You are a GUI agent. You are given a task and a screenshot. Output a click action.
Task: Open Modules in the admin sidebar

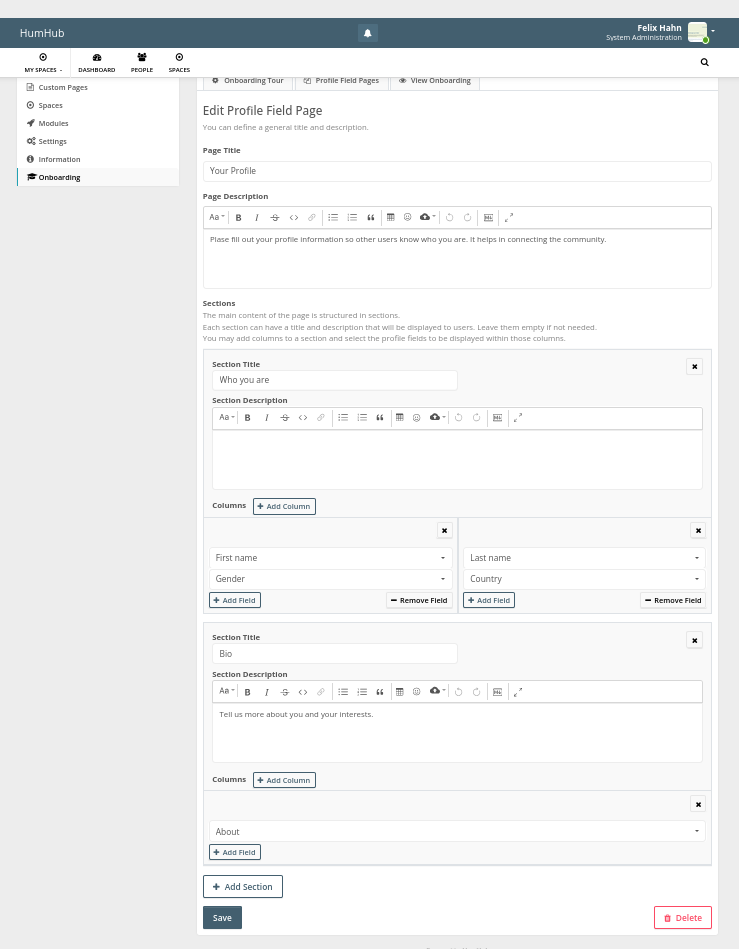pyautogui.click(x=53, y=123)
